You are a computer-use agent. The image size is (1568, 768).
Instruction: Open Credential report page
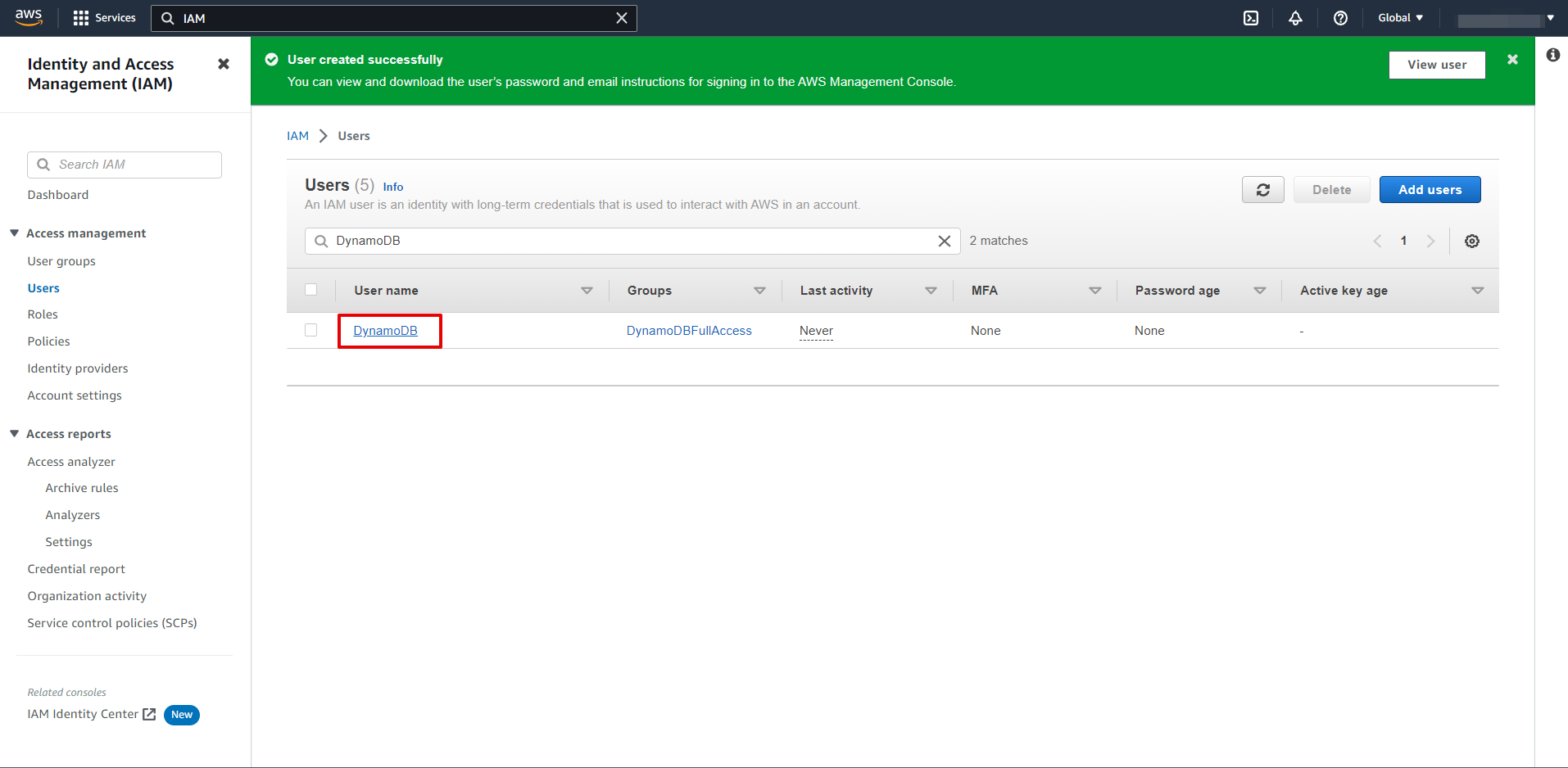[x=76, y=569]
